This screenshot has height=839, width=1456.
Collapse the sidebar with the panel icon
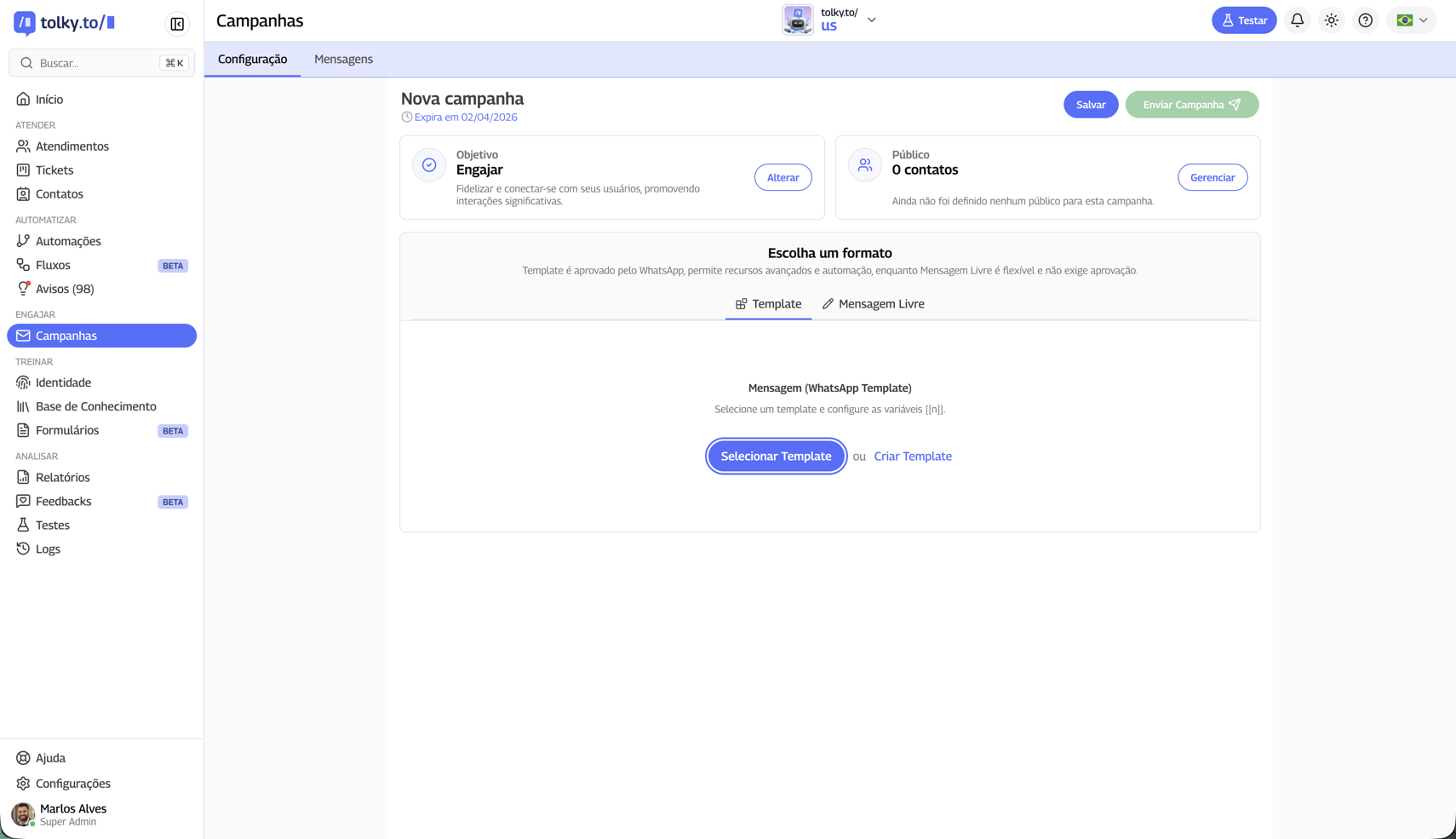(x=176, y=24)
